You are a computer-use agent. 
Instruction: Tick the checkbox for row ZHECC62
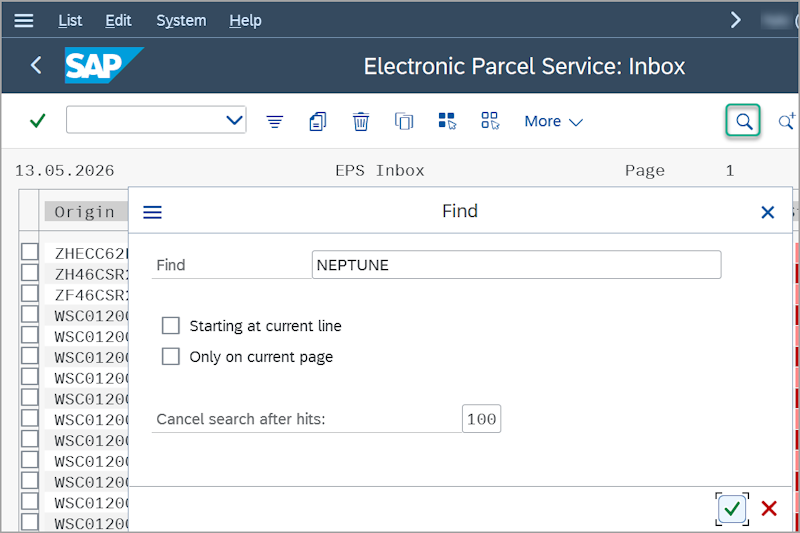pos(30,252)
